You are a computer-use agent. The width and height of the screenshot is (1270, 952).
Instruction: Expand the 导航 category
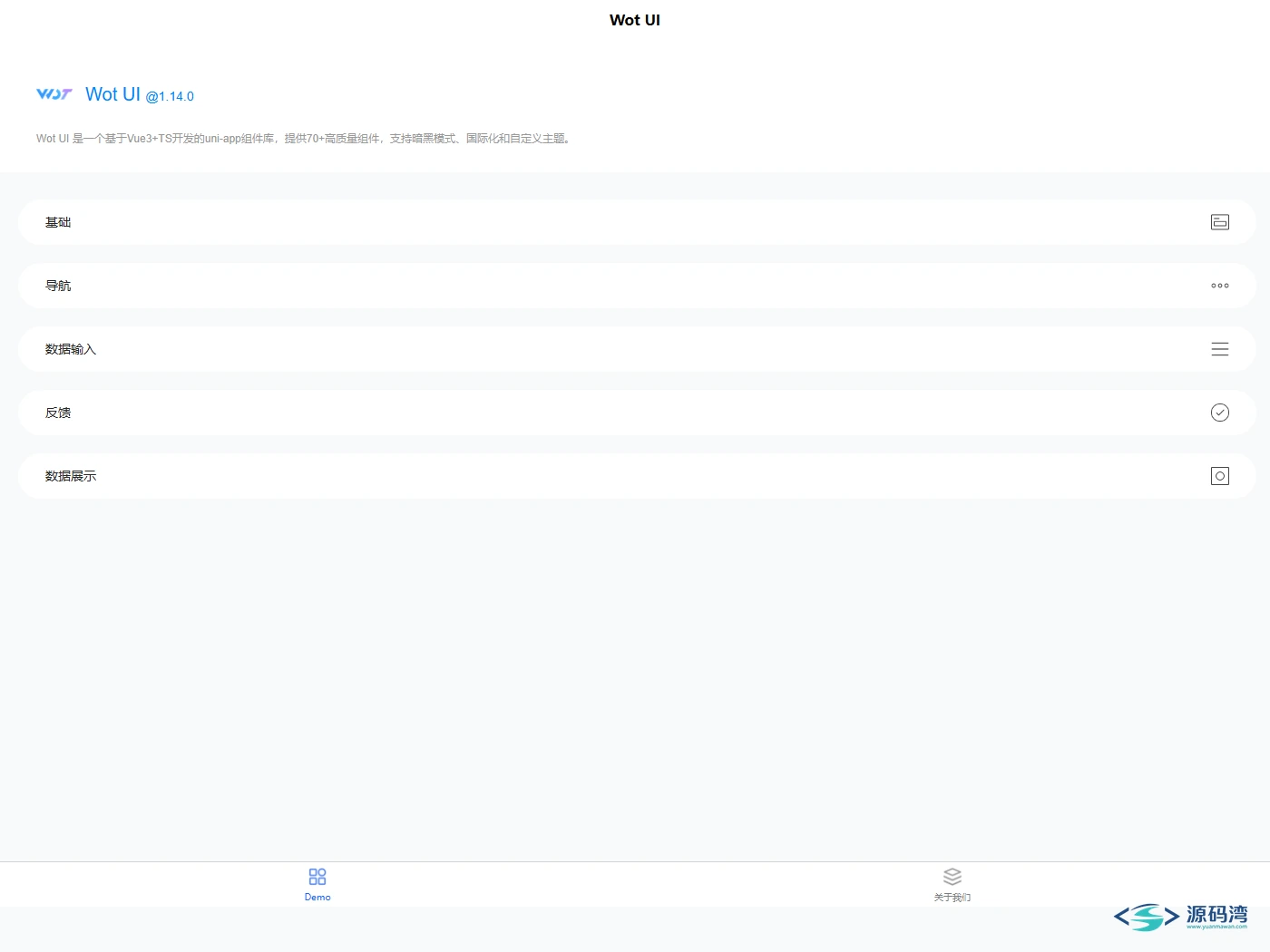tap(637, 286)
